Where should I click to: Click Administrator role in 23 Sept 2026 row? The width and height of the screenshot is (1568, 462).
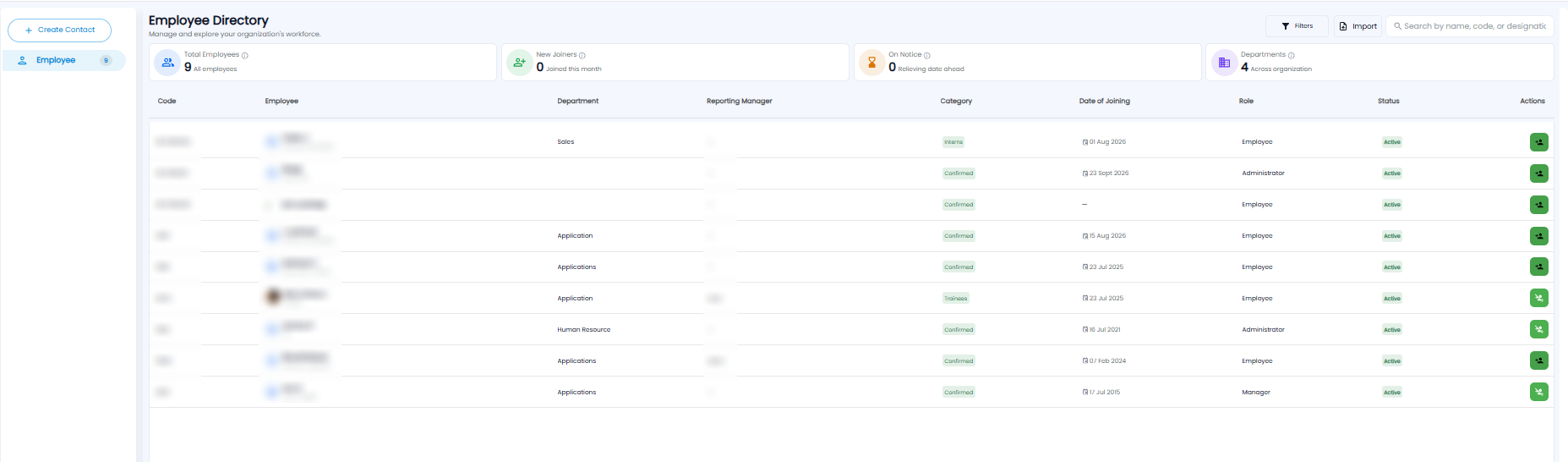(1263, 173)
